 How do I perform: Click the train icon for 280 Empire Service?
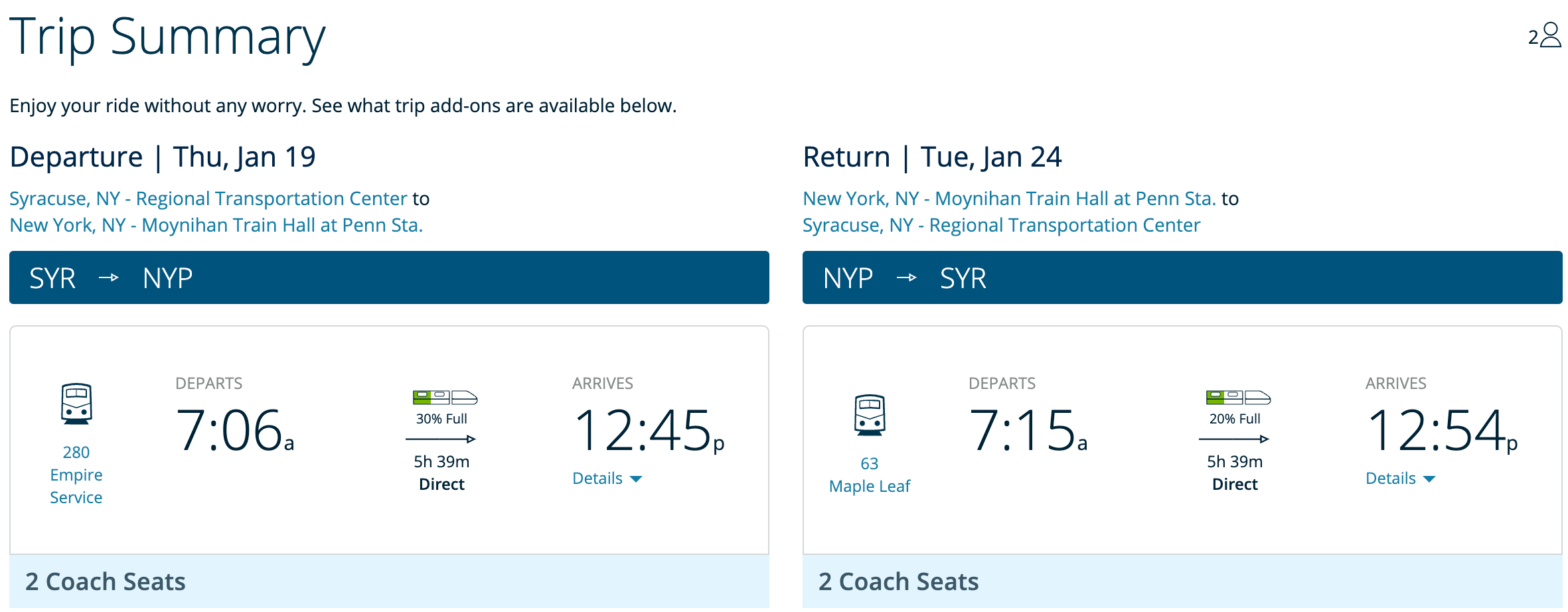click(76, 404)
